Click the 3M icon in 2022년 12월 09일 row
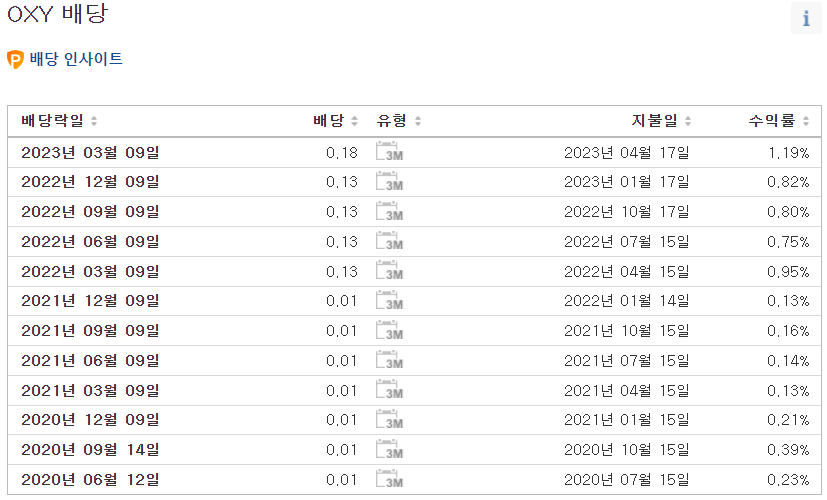 coord(389,181)
